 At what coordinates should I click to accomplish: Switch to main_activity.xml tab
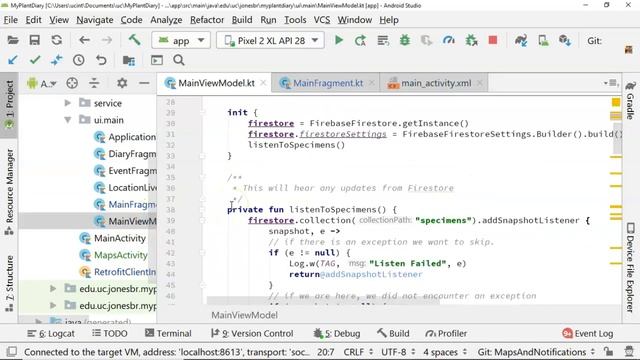click(434, 83)
